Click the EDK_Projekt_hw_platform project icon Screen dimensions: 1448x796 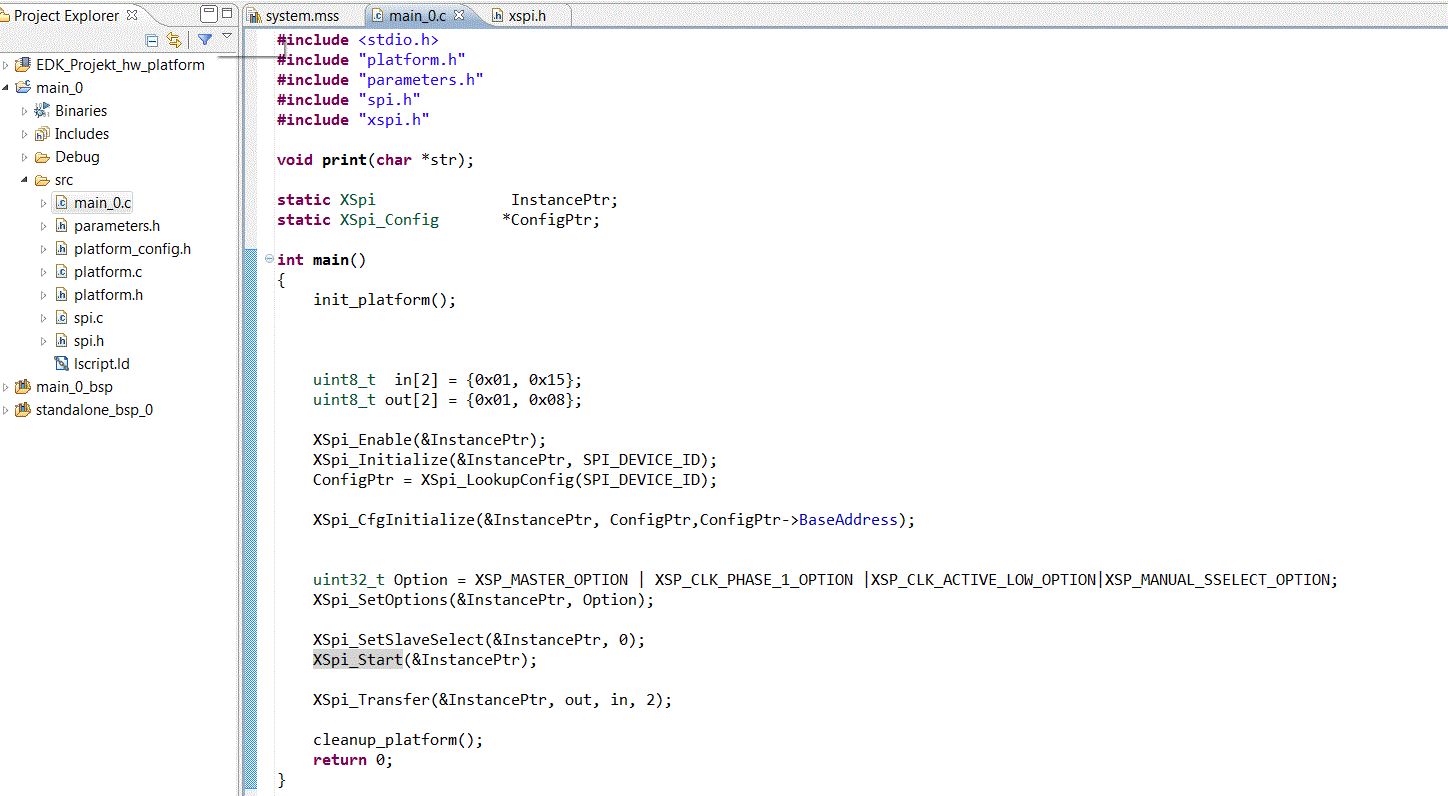tap(23, 65)
